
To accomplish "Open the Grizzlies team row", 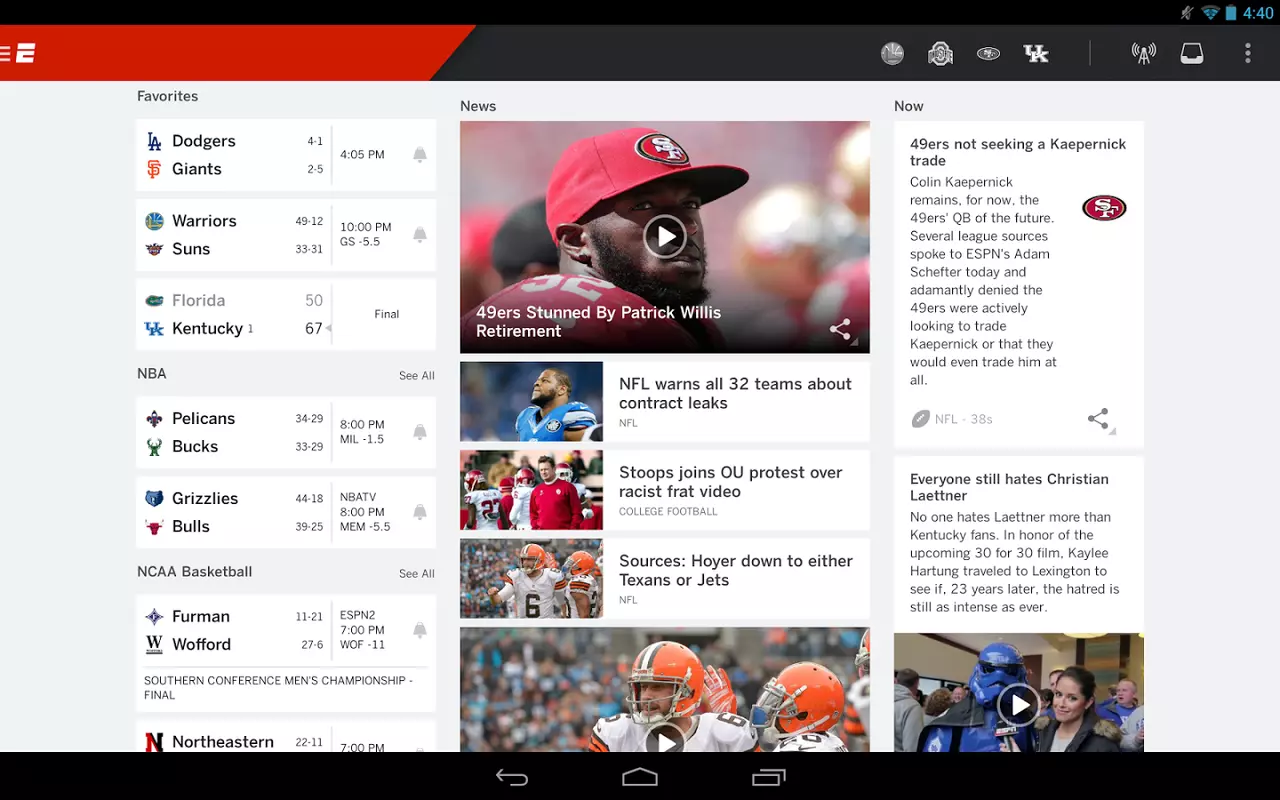I will tap(234, 498).
